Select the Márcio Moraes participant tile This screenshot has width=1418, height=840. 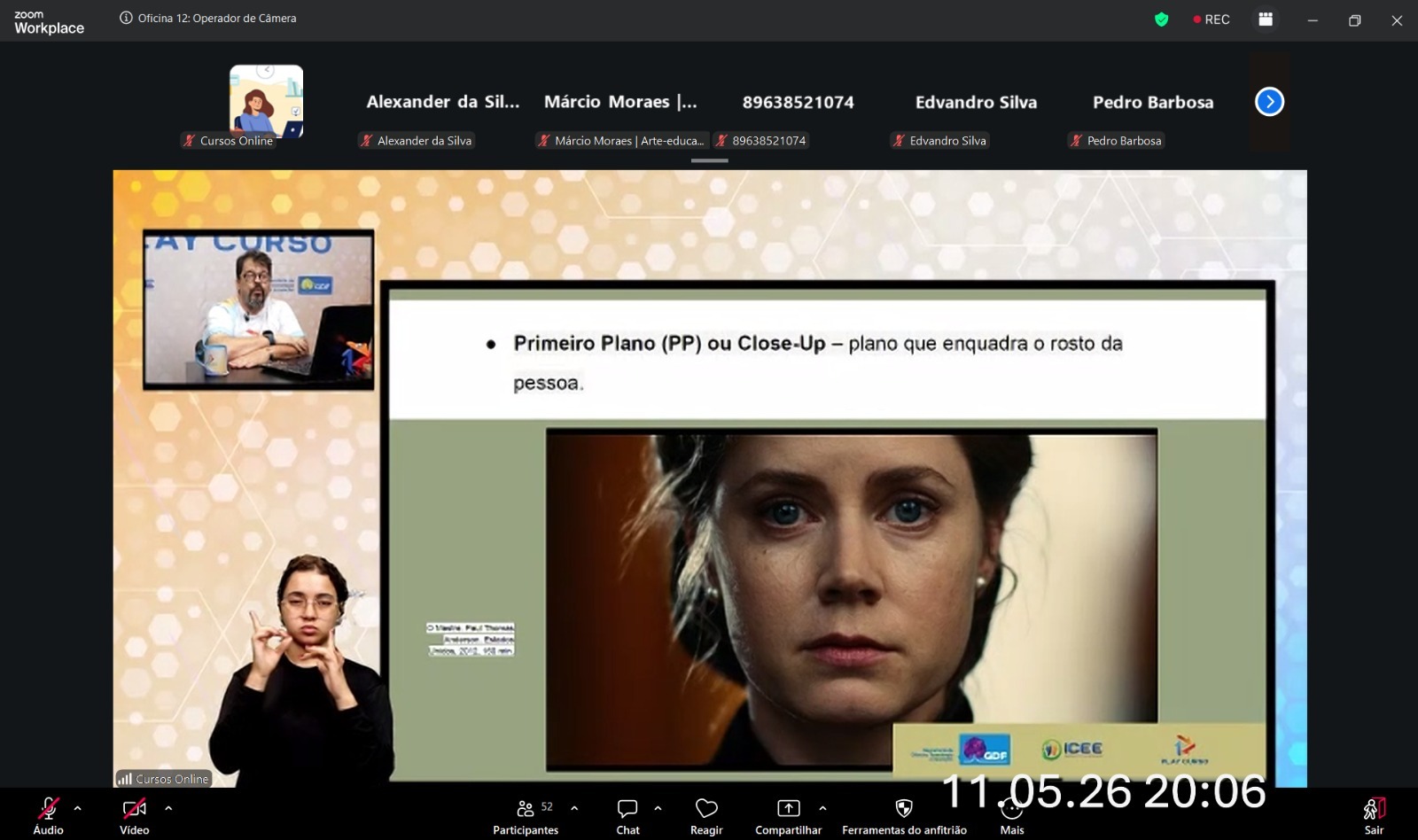(620, 102)
